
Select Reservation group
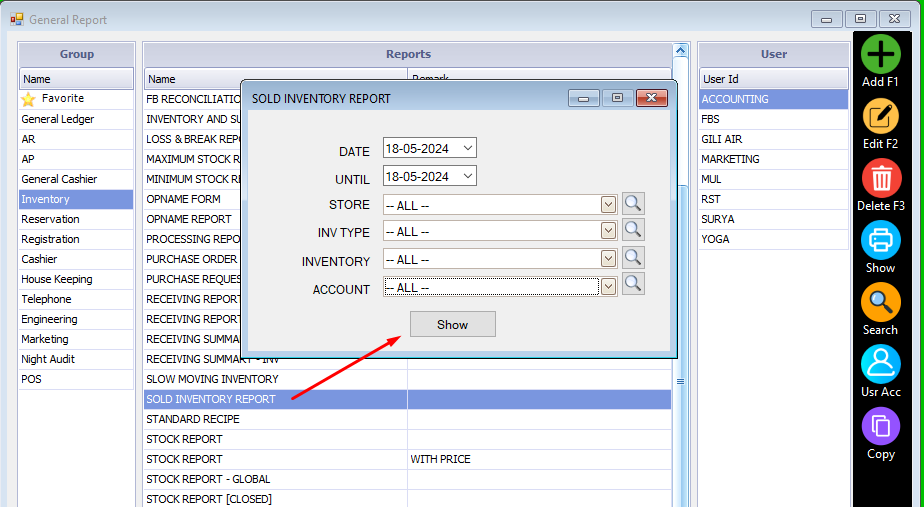point(76,219)
